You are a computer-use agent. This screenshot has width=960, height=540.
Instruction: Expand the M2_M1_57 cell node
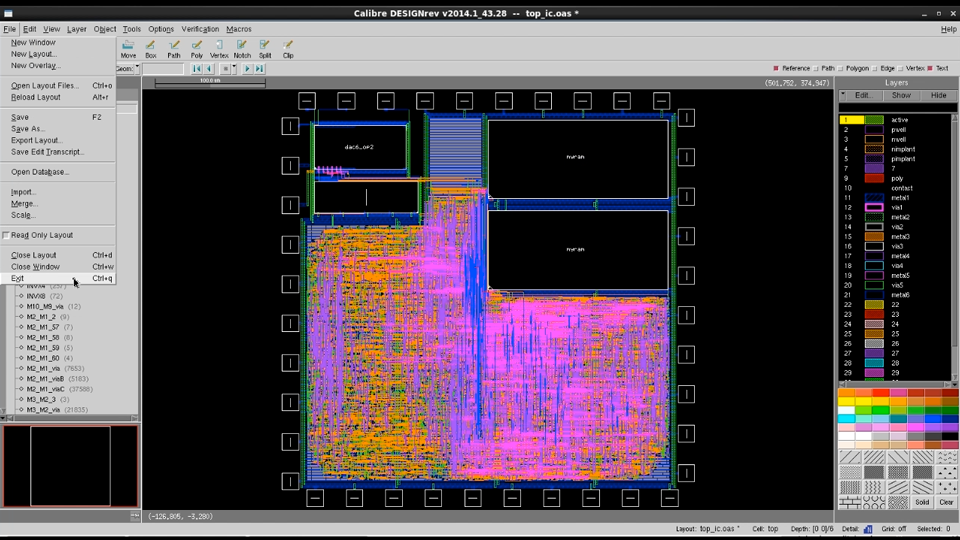tap(21, 327)
